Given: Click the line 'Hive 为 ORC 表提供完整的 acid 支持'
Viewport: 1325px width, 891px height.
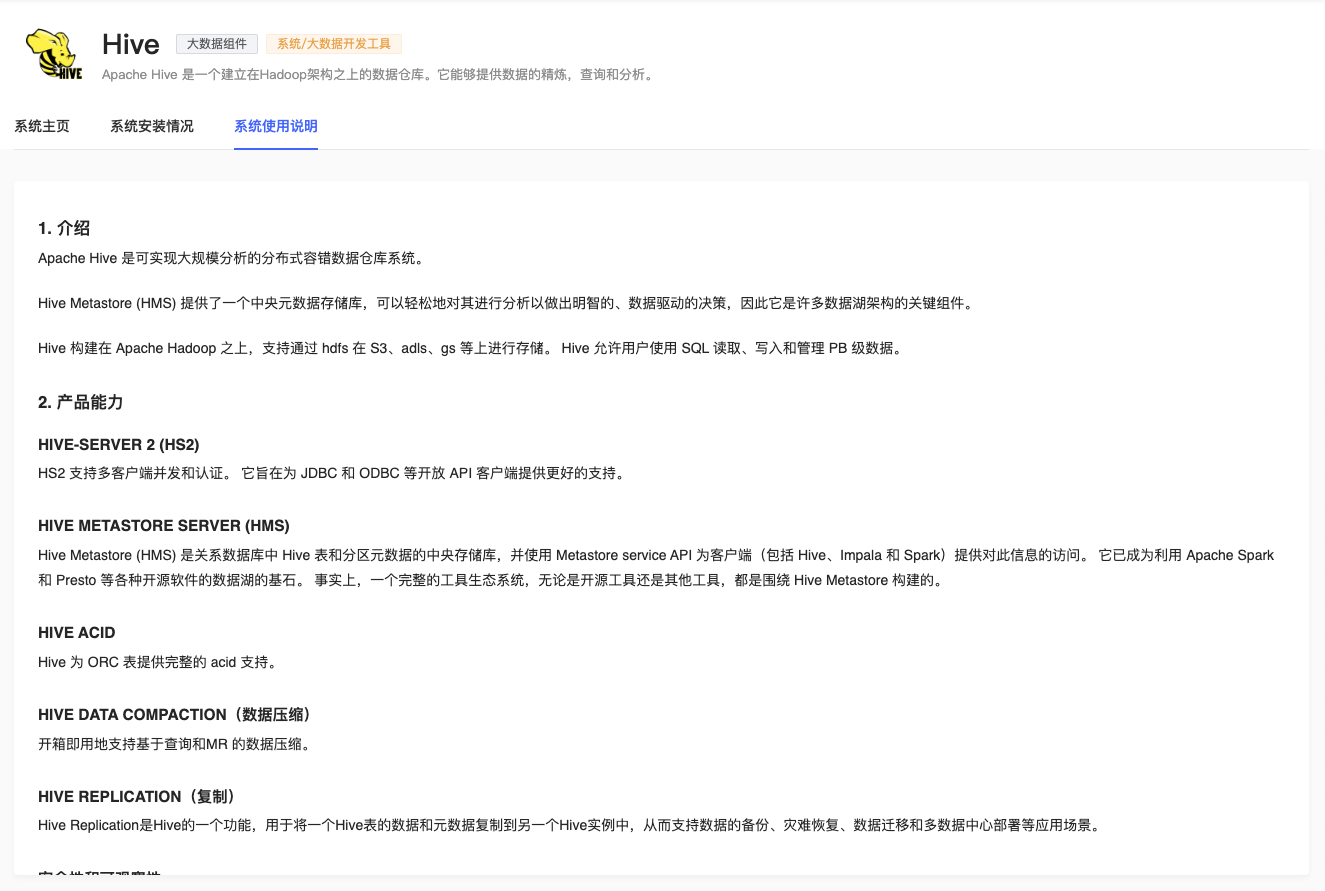Looking at the screenshot, I should coord(157,662).
